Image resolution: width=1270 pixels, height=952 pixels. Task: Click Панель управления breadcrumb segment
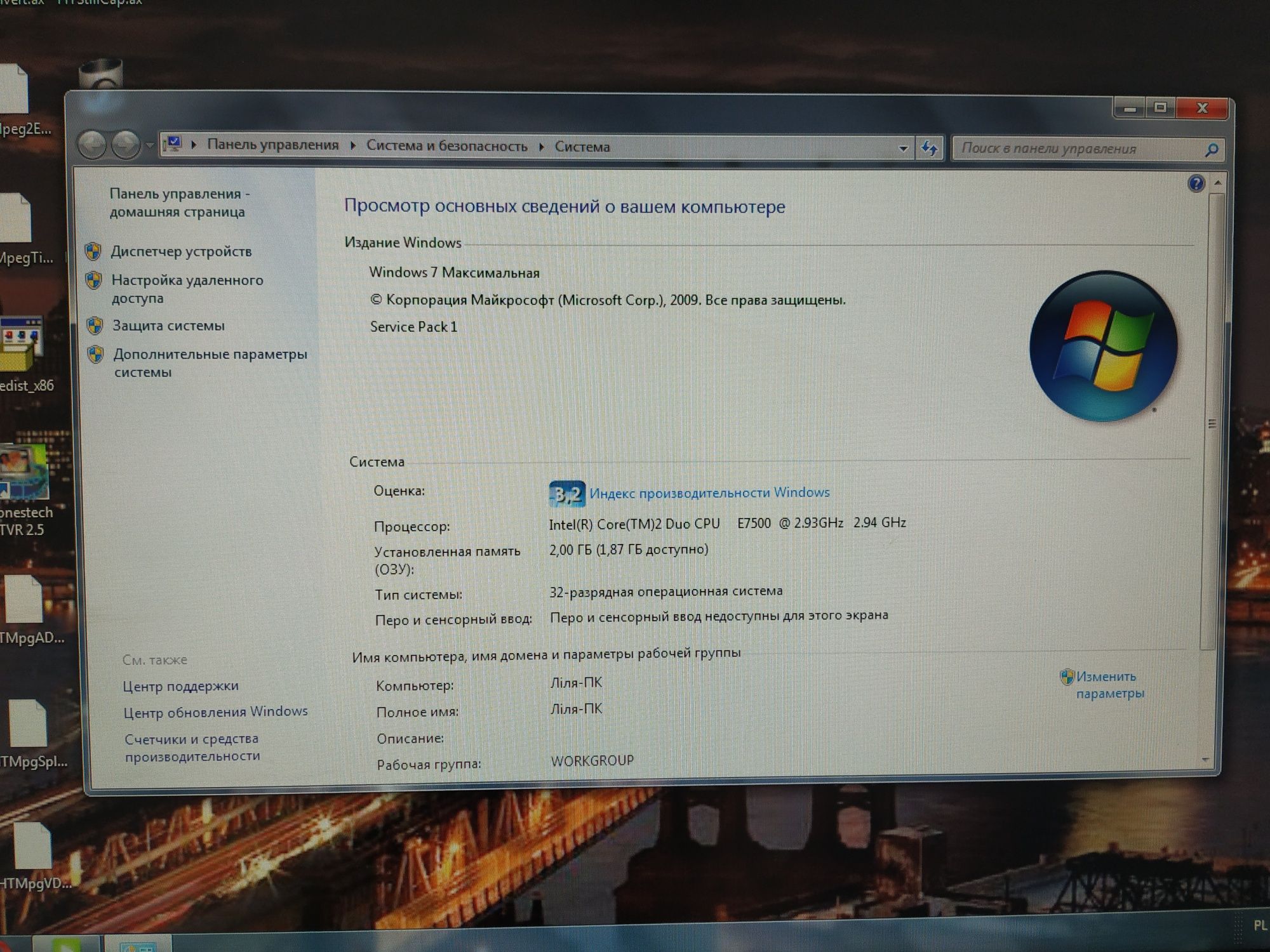273,145
